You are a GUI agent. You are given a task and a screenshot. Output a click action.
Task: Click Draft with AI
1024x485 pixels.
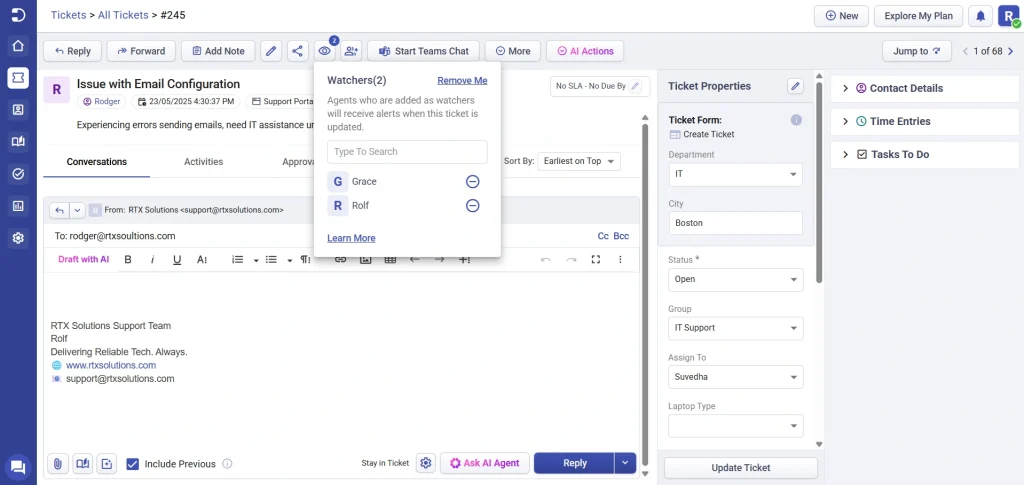(84, 259)
